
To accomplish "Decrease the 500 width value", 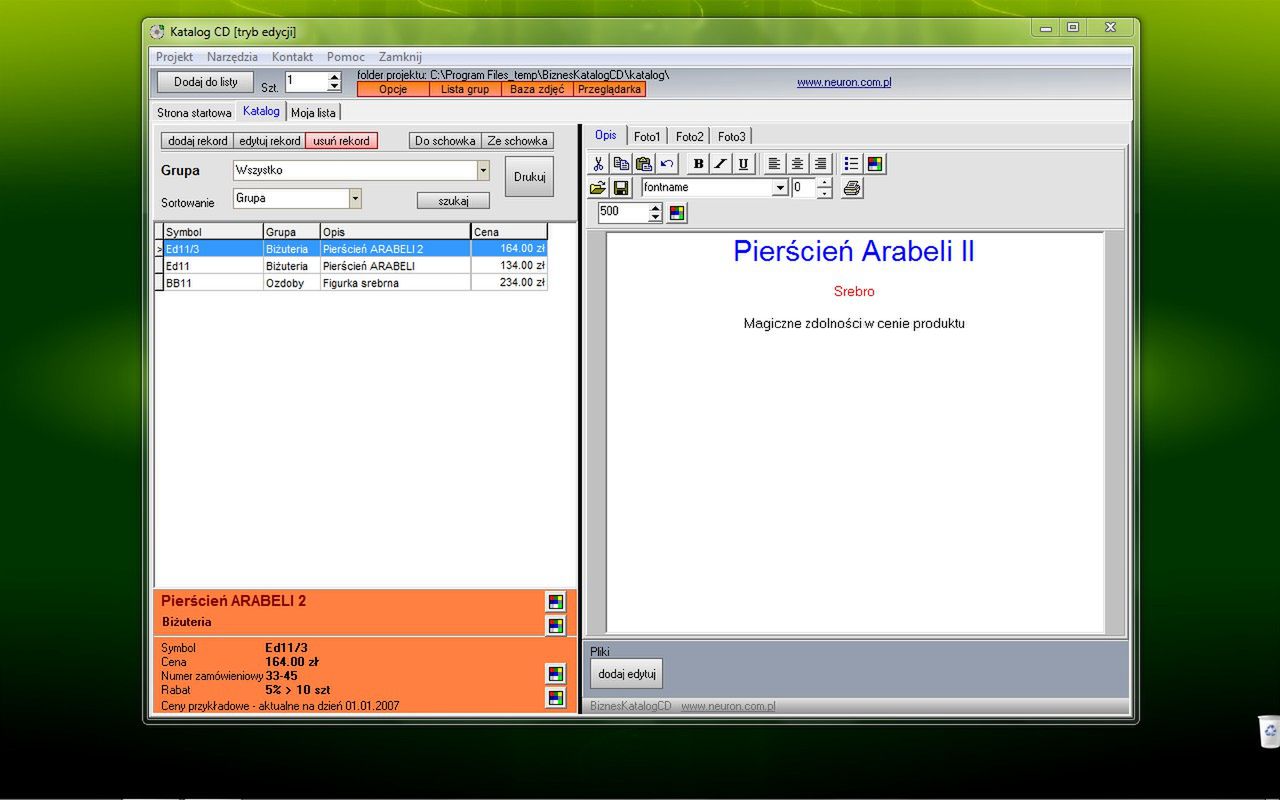I will (655, 217).
